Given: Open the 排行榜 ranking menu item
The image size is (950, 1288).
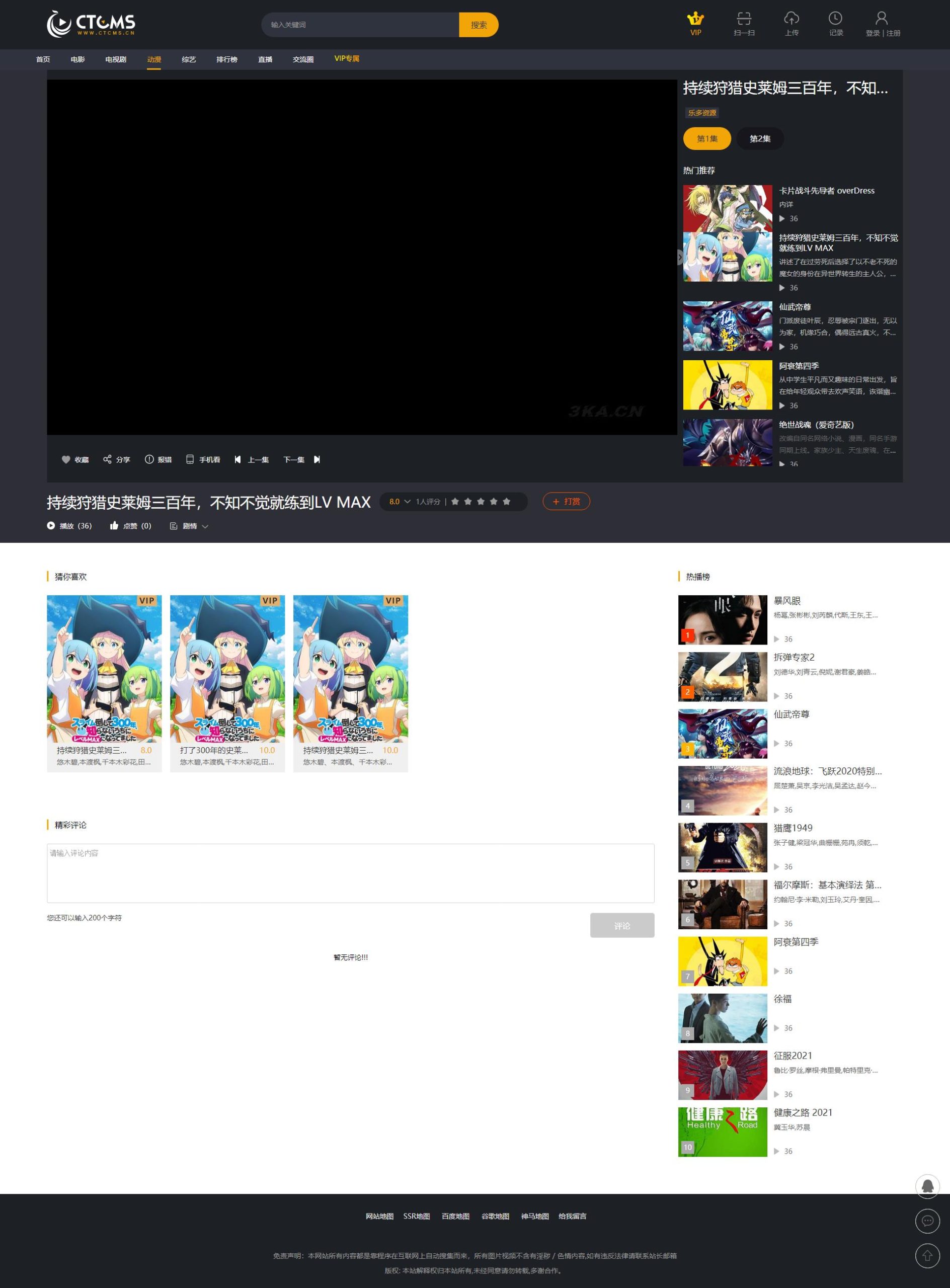Looking at the screenshot, I should pos(225,59).
